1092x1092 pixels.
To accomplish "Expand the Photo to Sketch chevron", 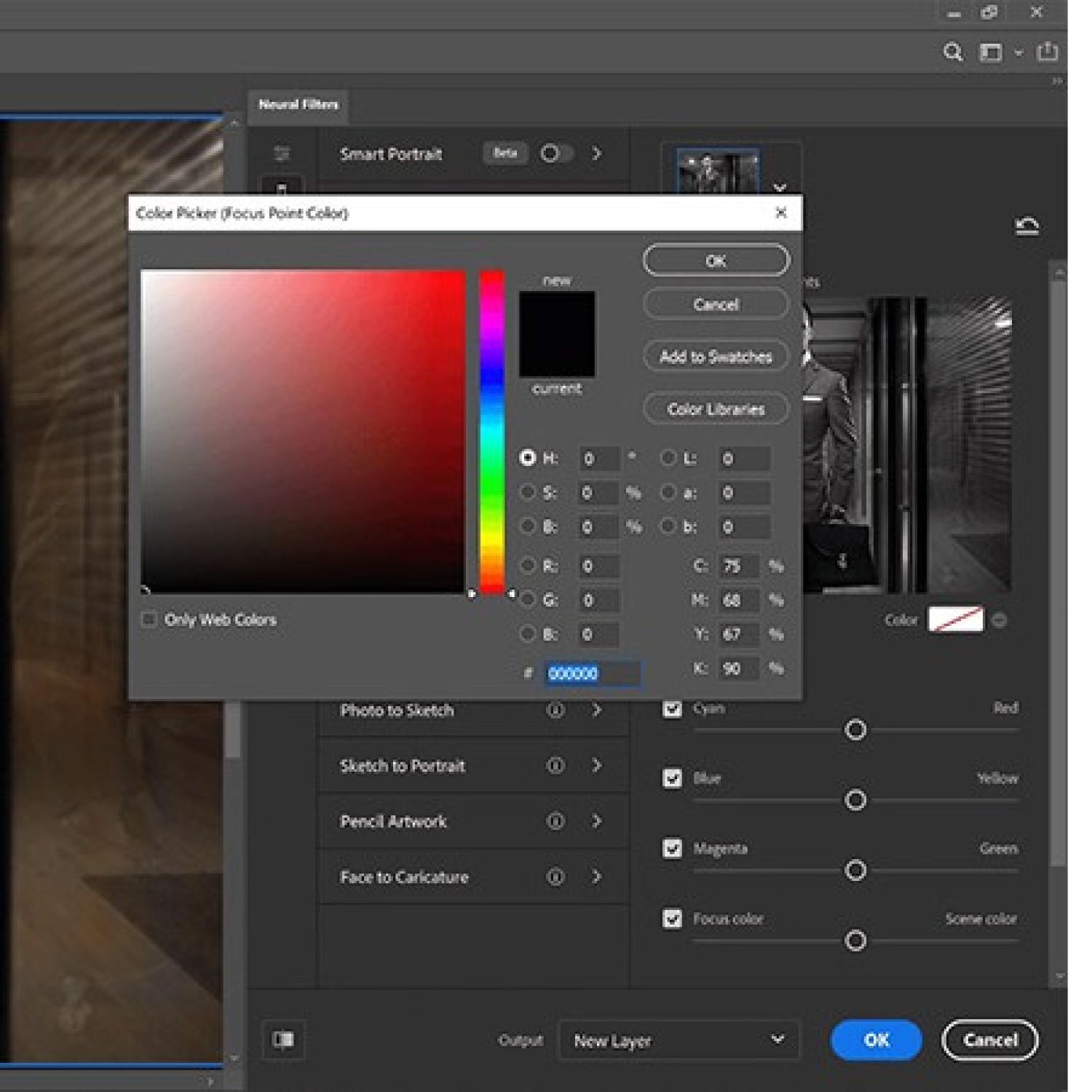I will pos(597,710).
